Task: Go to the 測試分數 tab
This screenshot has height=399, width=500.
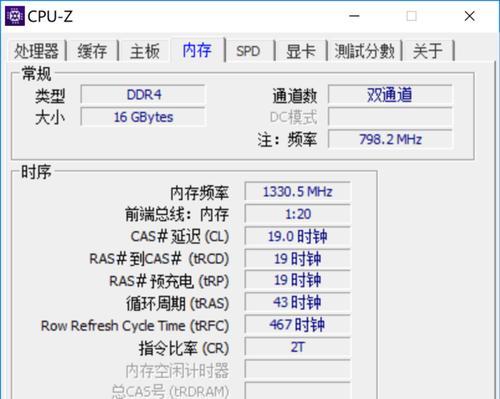Action: [x=365, y=51]
